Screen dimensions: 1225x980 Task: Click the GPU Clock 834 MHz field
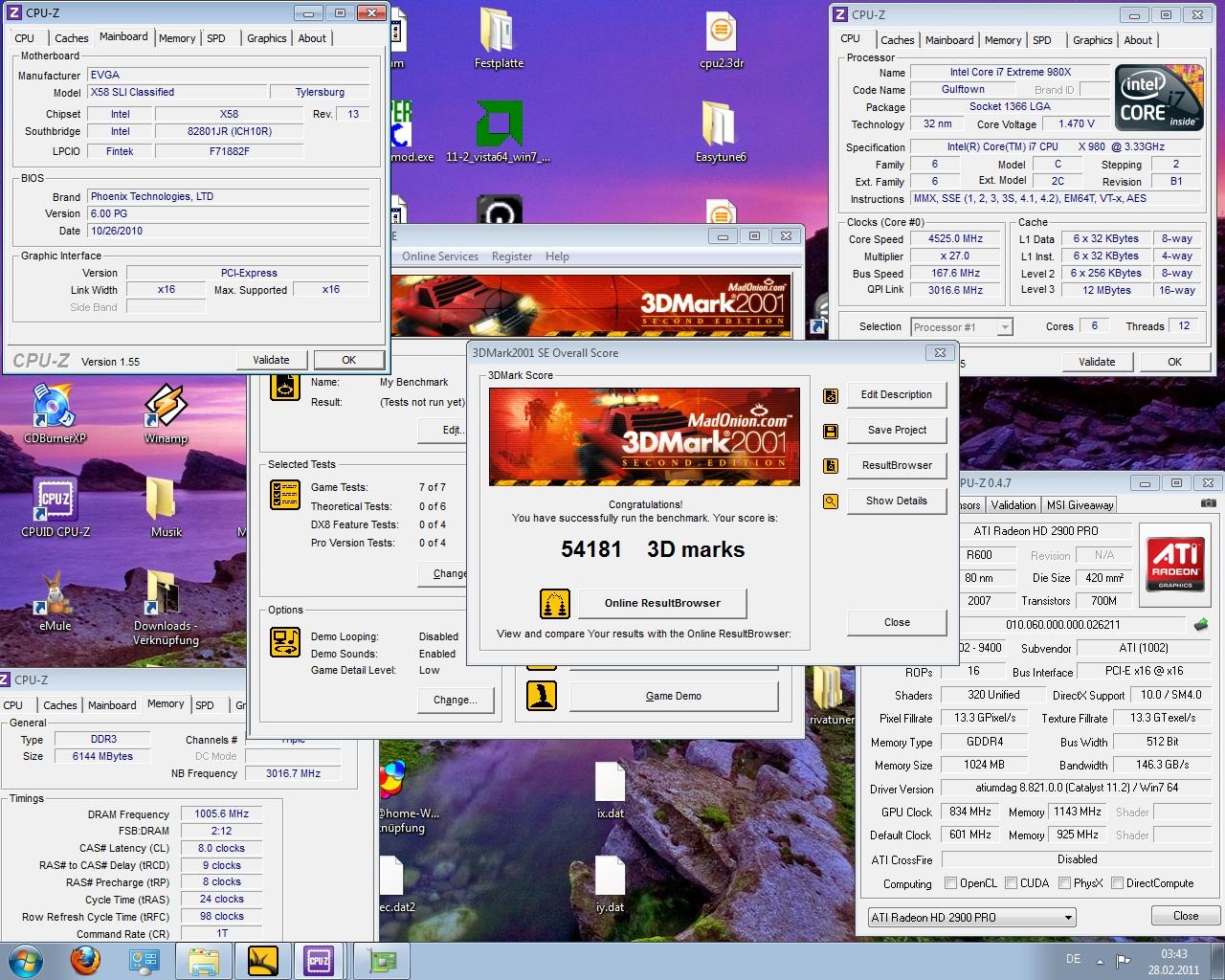pos(970,812)
